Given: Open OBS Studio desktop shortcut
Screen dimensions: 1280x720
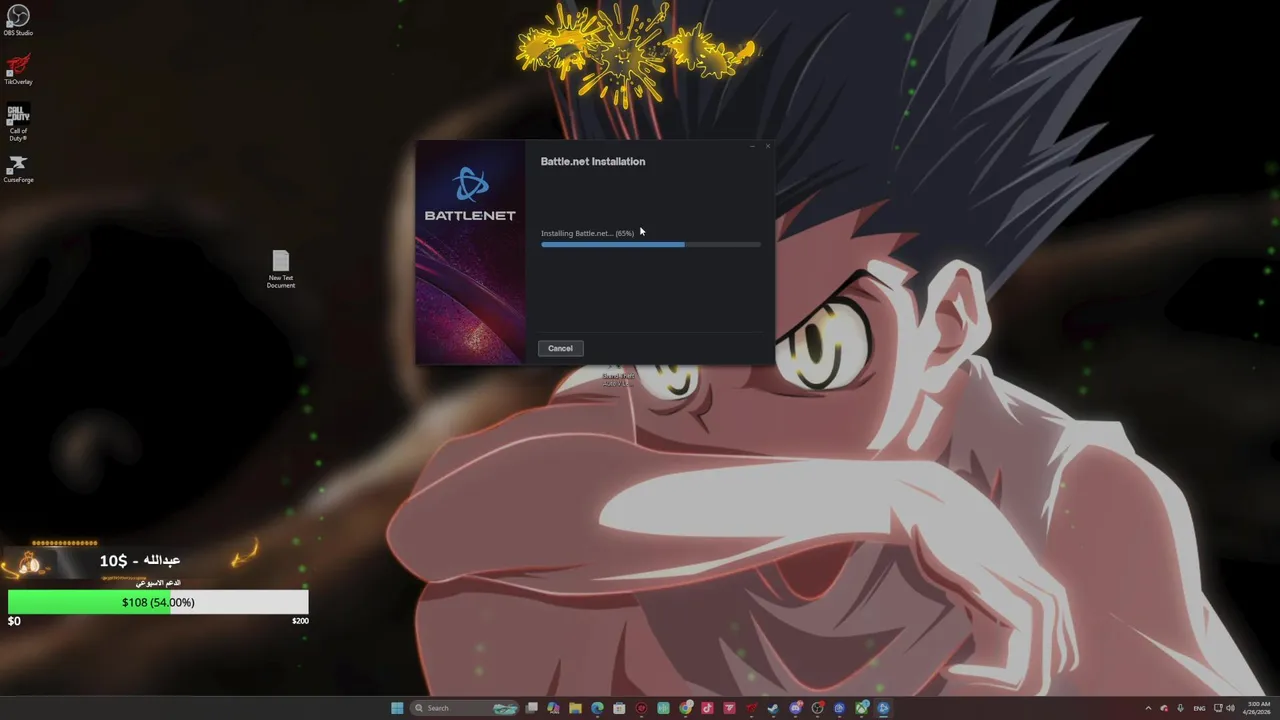Looking at the screenshot, I should pos(18,20).
